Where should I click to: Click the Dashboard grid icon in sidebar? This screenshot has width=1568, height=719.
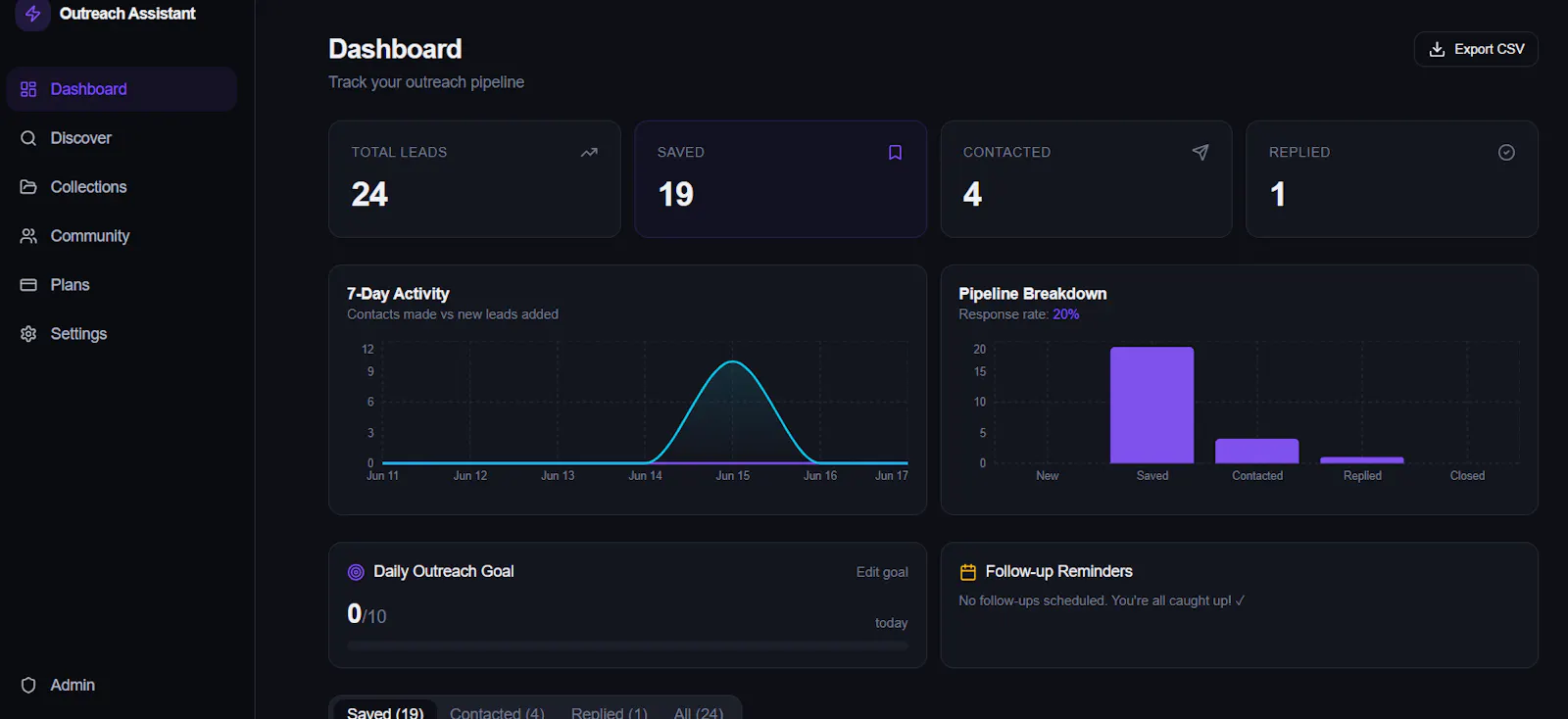pos(28,89)
